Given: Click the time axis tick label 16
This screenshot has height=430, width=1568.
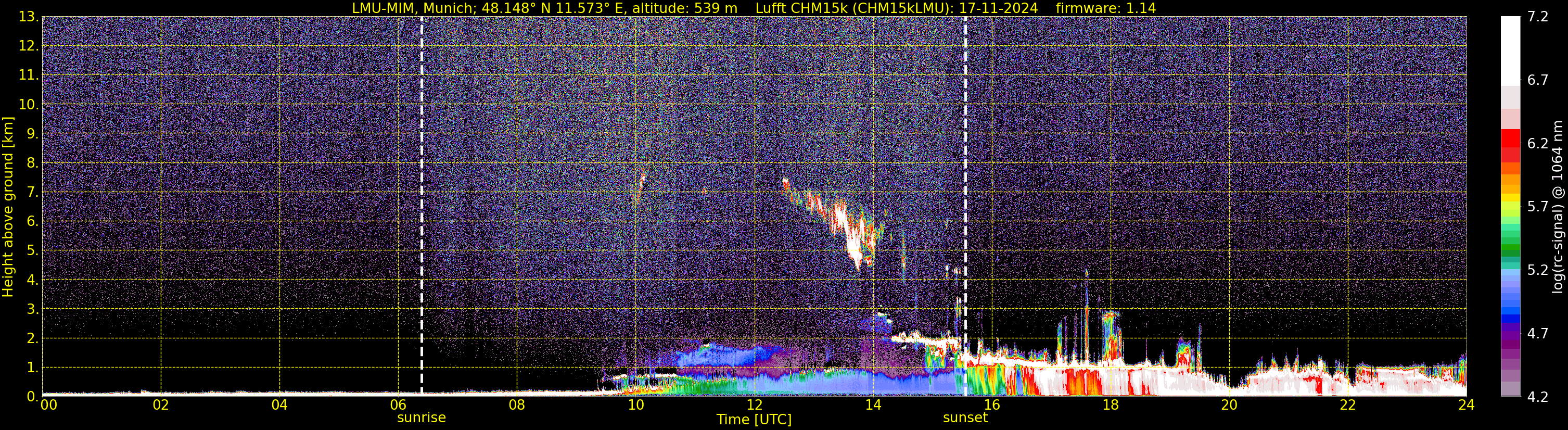Looking at the screenshot, I should pos(991,405).
